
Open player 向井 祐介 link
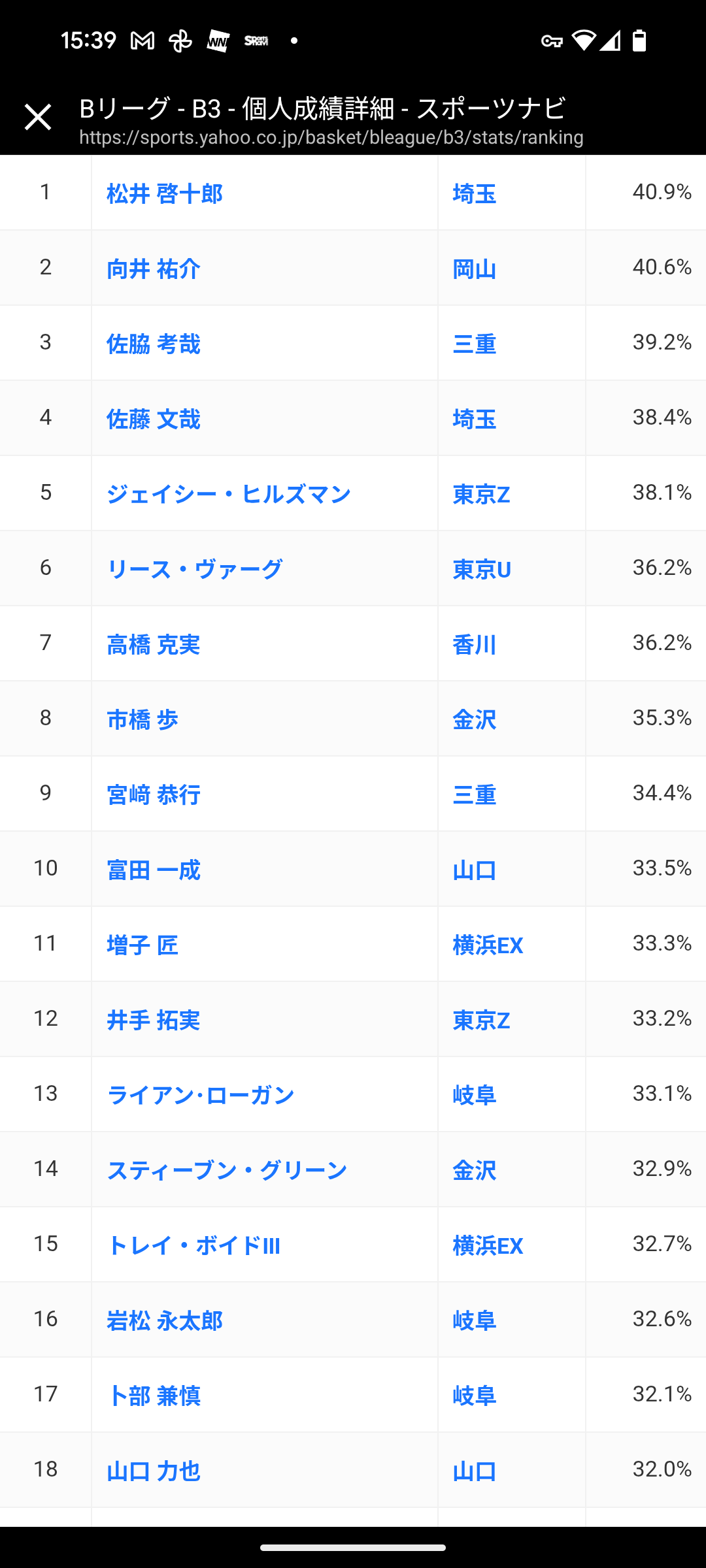[x=154, y=269]
